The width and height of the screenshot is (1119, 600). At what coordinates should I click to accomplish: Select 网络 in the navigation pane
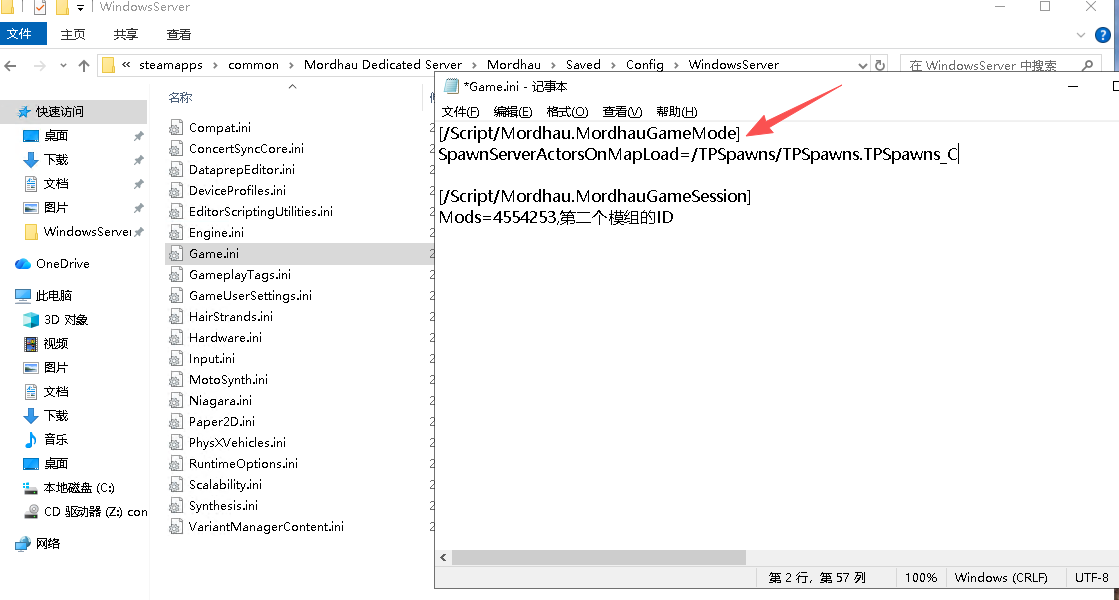(47, 544)
